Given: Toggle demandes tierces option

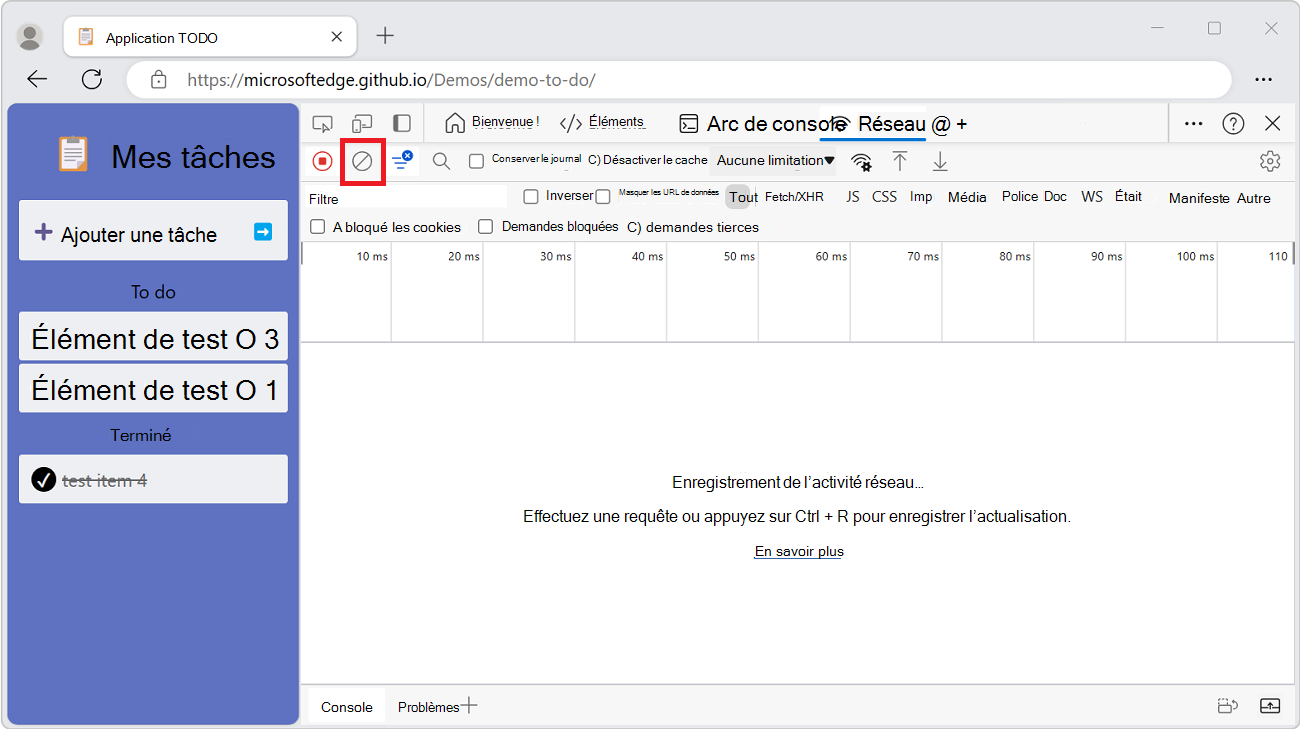Looking at the screenshot, I should coord(693,227).
